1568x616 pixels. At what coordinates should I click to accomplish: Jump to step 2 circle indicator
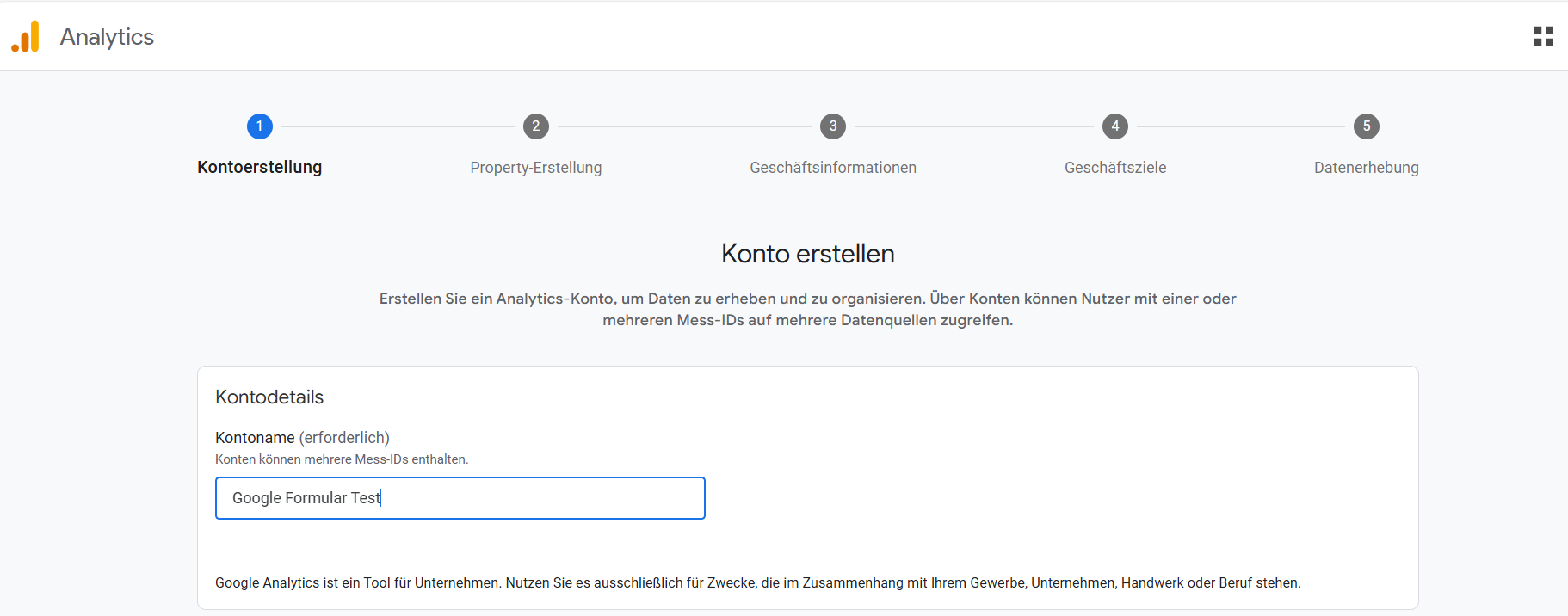coord(535,126)
